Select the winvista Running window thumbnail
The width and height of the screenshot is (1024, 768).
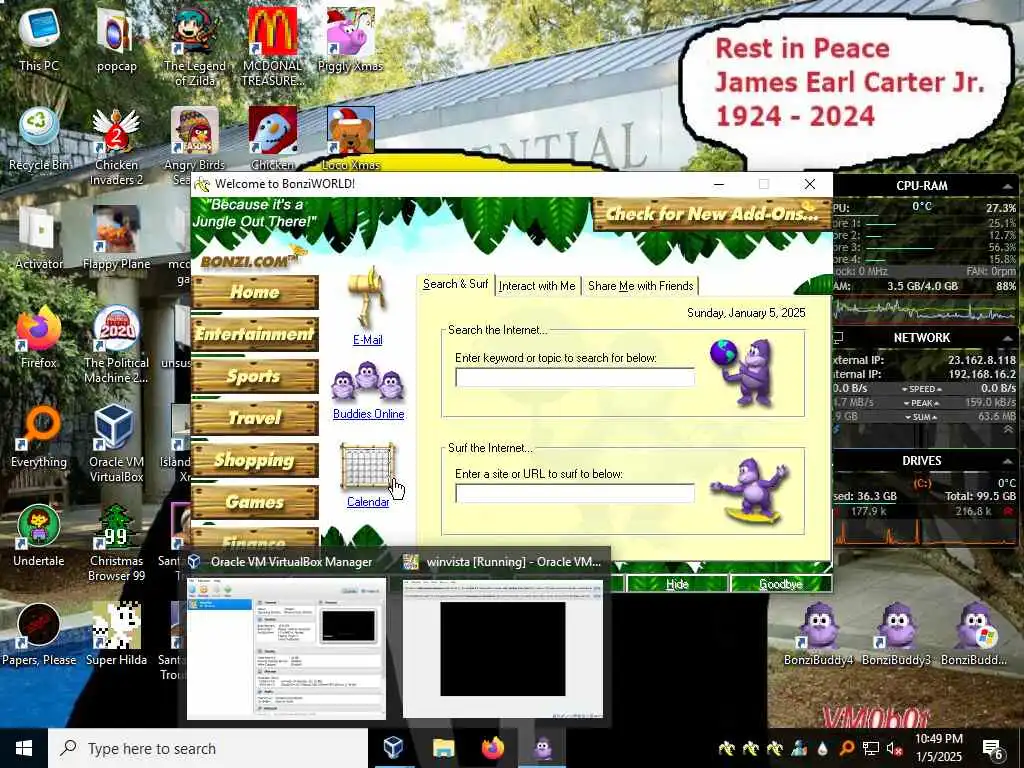pos(503,648)
